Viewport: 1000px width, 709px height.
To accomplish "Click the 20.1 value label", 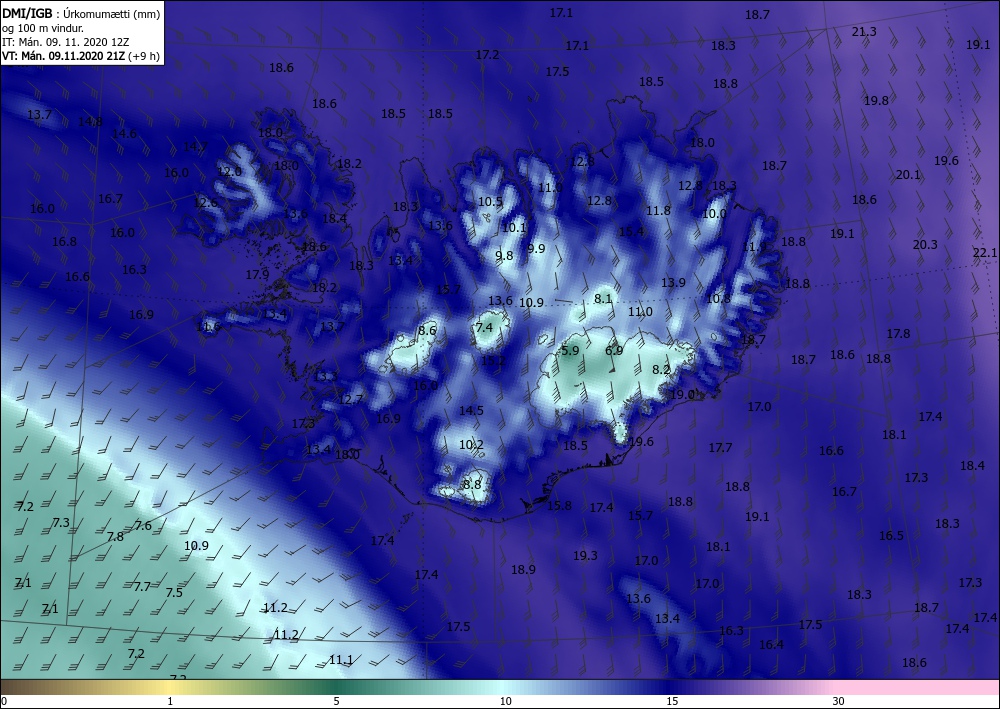I will coord(908,175).
